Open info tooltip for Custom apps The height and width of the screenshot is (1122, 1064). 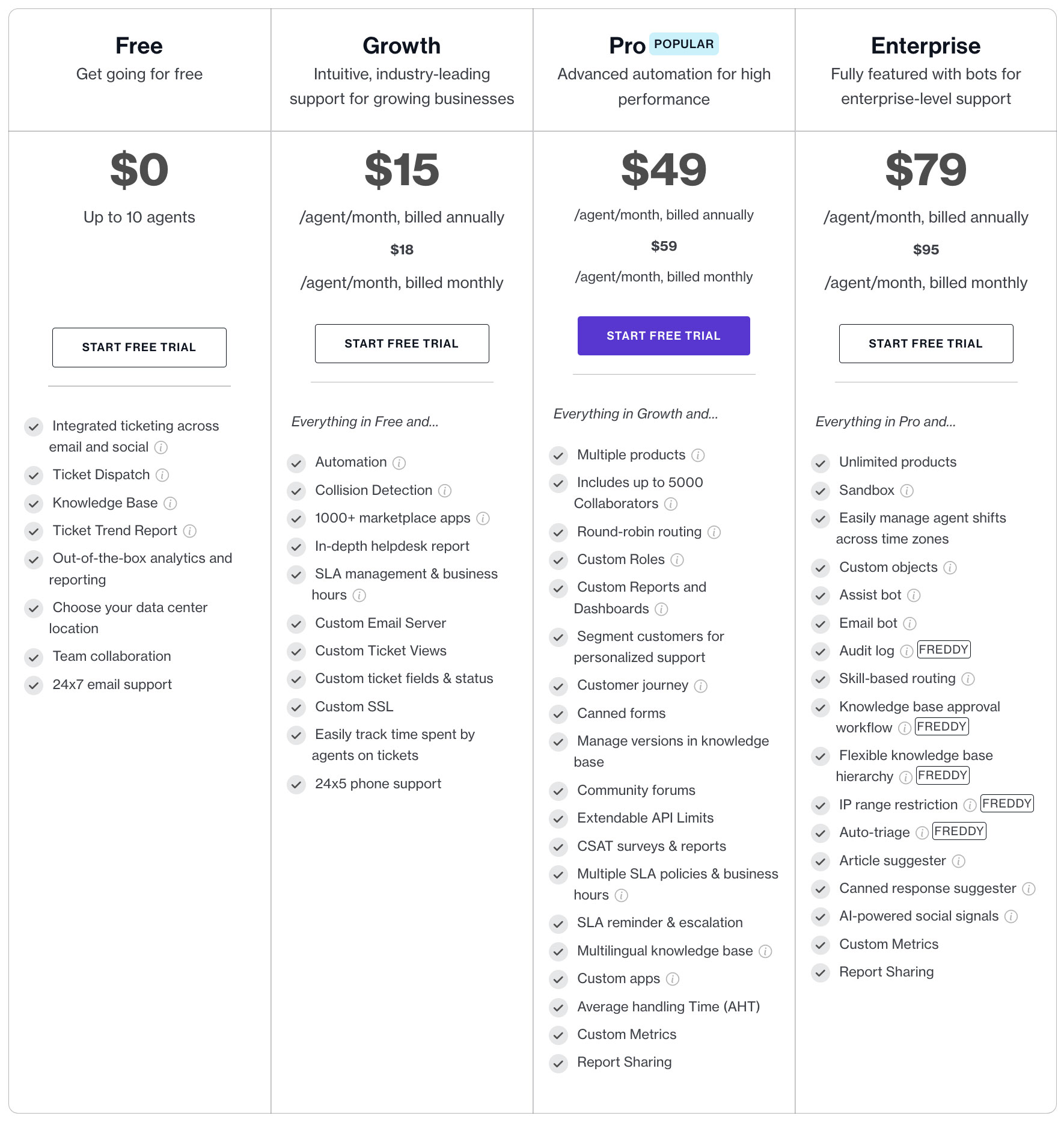[673, 979]
